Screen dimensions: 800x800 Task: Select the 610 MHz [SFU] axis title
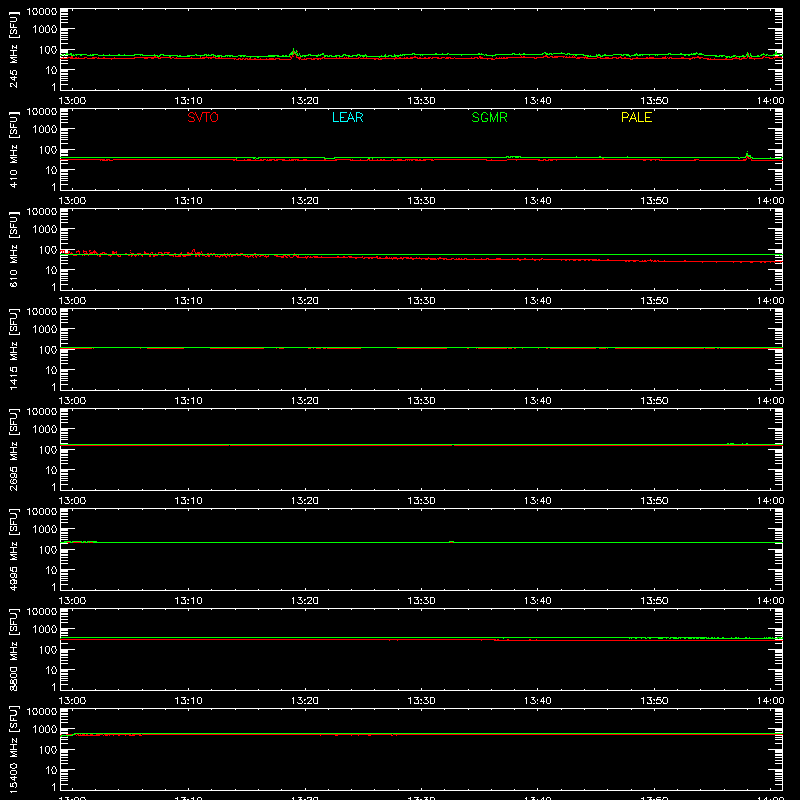pos(13,249)
